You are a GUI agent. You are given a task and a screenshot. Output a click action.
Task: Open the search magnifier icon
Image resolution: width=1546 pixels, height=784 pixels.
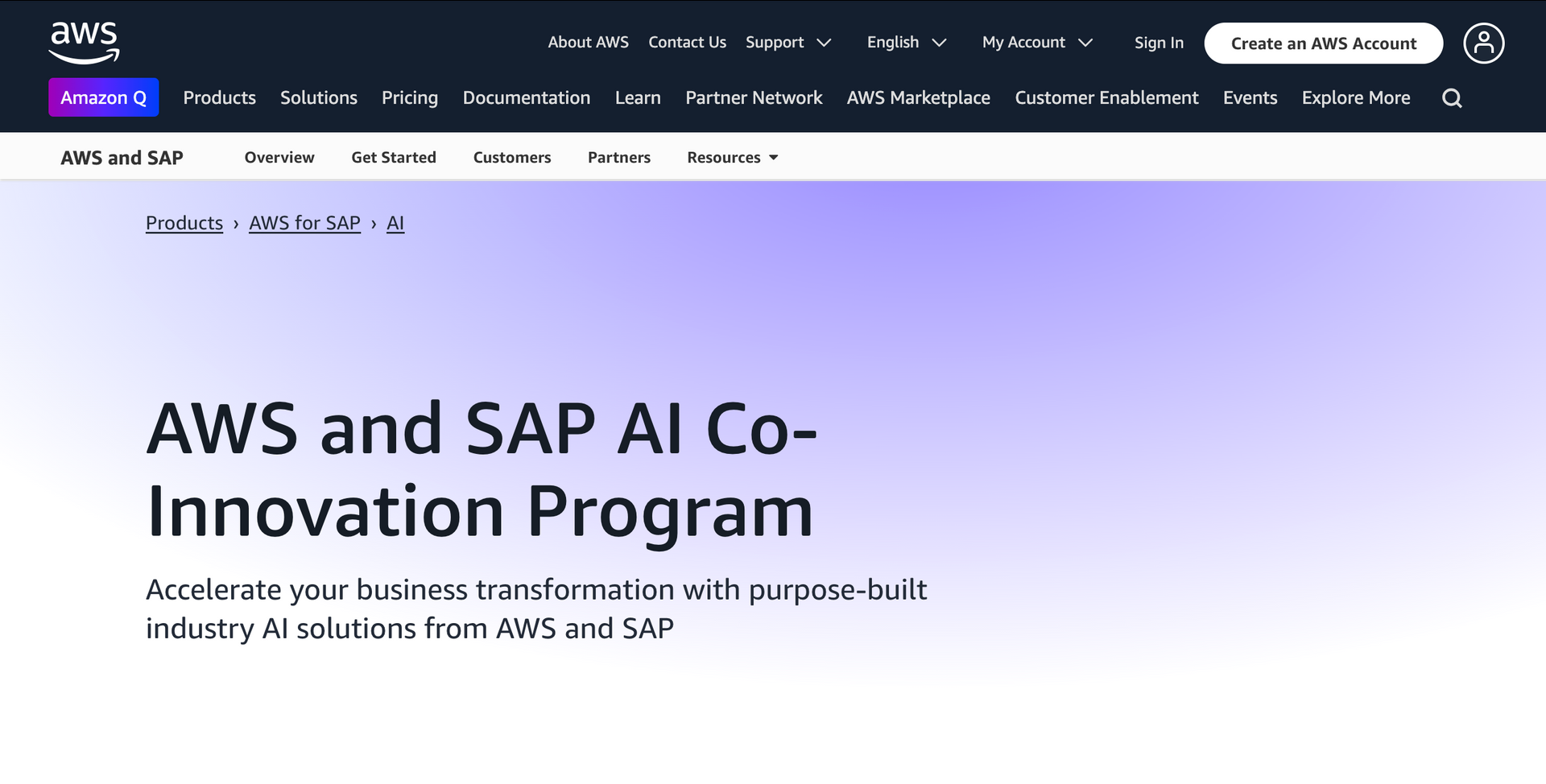1452,98
